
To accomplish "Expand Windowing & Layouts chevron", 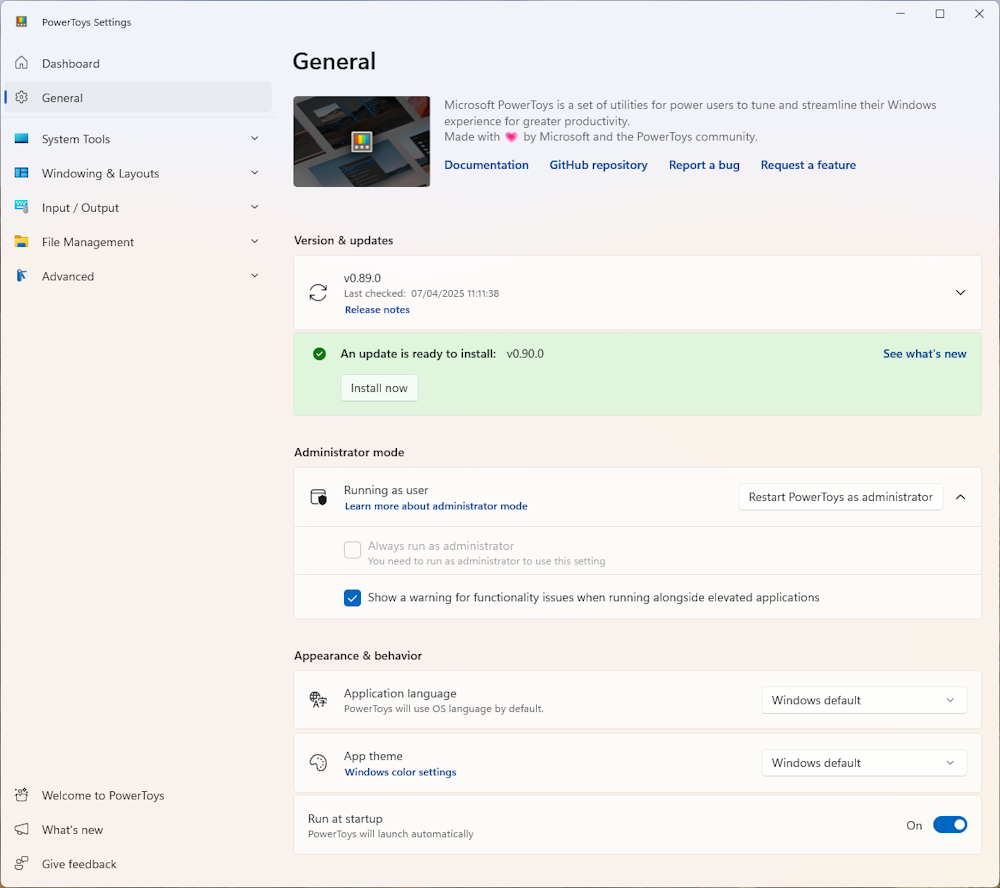I will pos(254,173).
